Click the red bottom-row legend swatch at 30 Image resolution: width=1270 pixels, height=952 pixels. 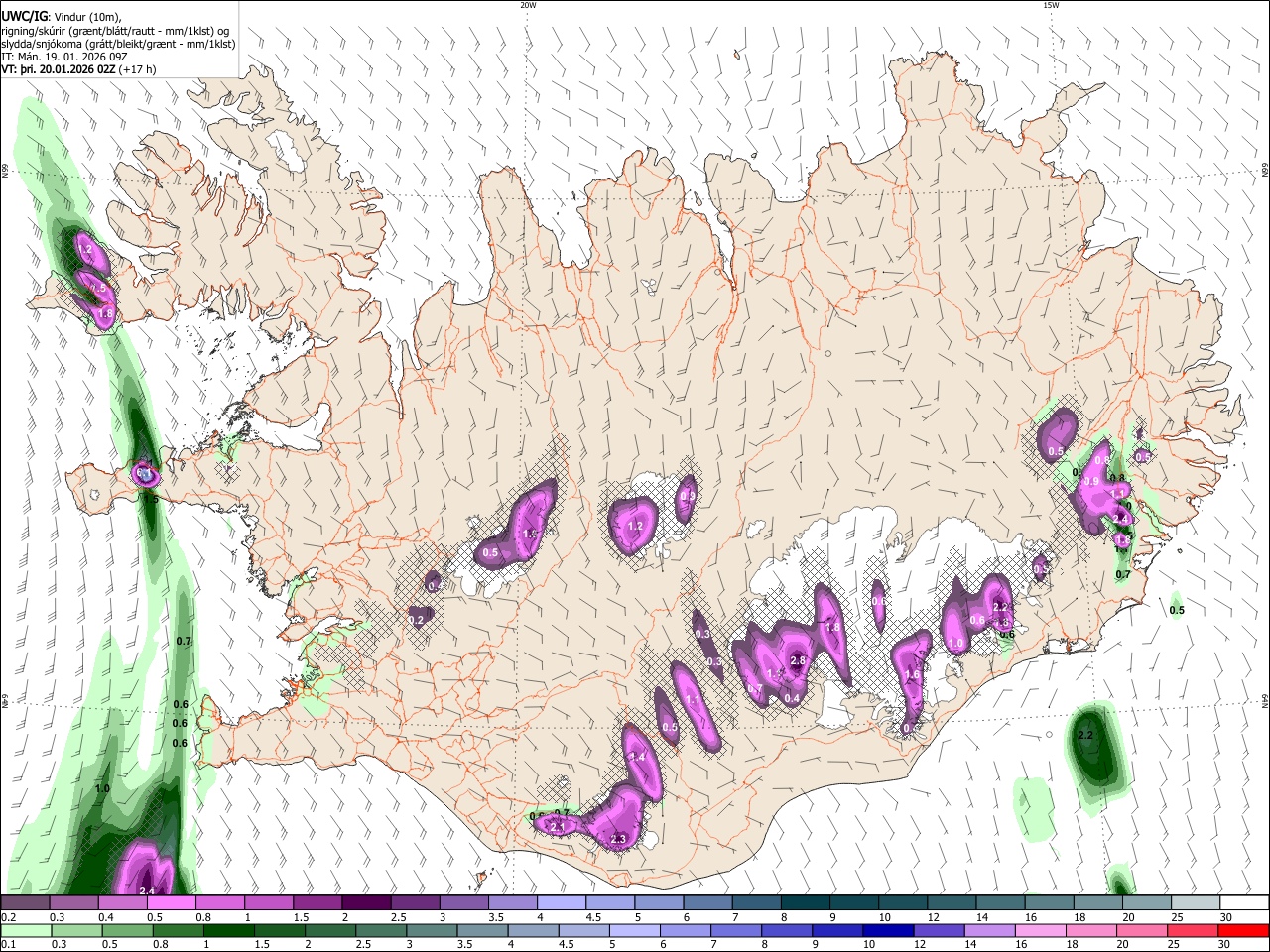[x=1243, y=930]
